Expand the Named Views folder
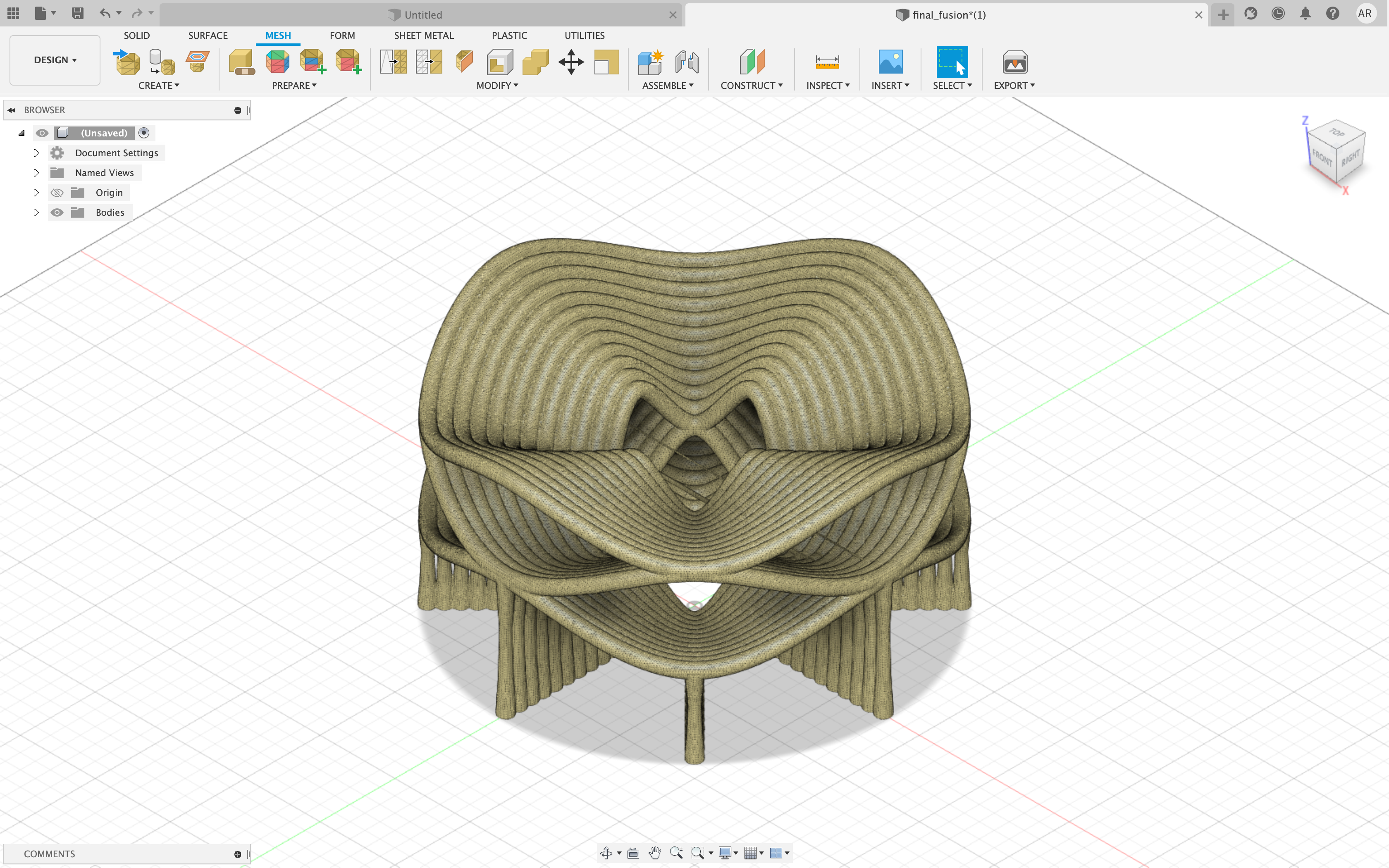Screen dimensions: 1389x868 pyautogui.click(x=36, y=173)
